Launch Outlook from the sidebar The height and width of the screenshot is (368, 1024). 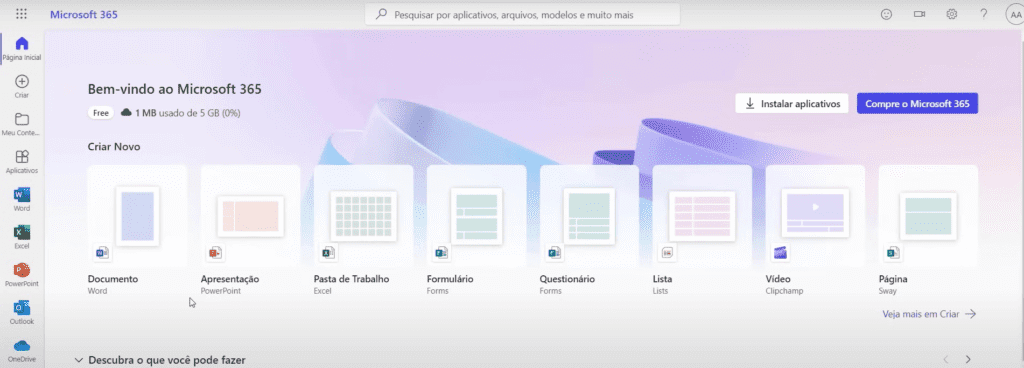(x=22, y=313)
